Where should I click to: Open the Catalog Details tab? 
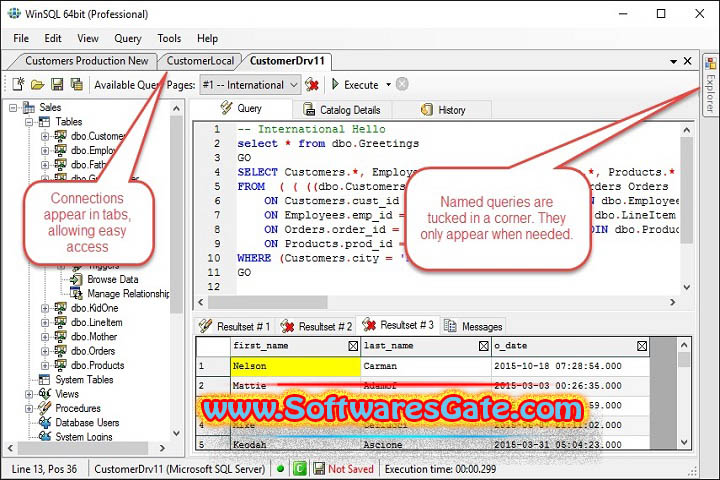click(x=342, y=110)
